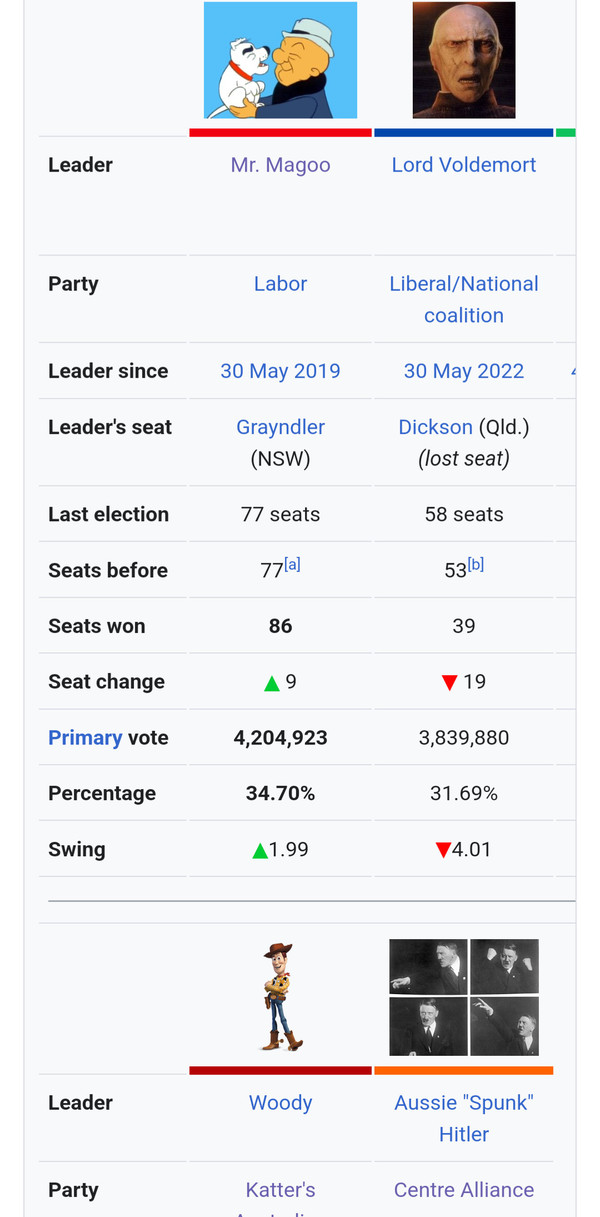Open the four-photo black-and-white collage
Viewport: 600px width, 1217px height.
tap(464, 997)
